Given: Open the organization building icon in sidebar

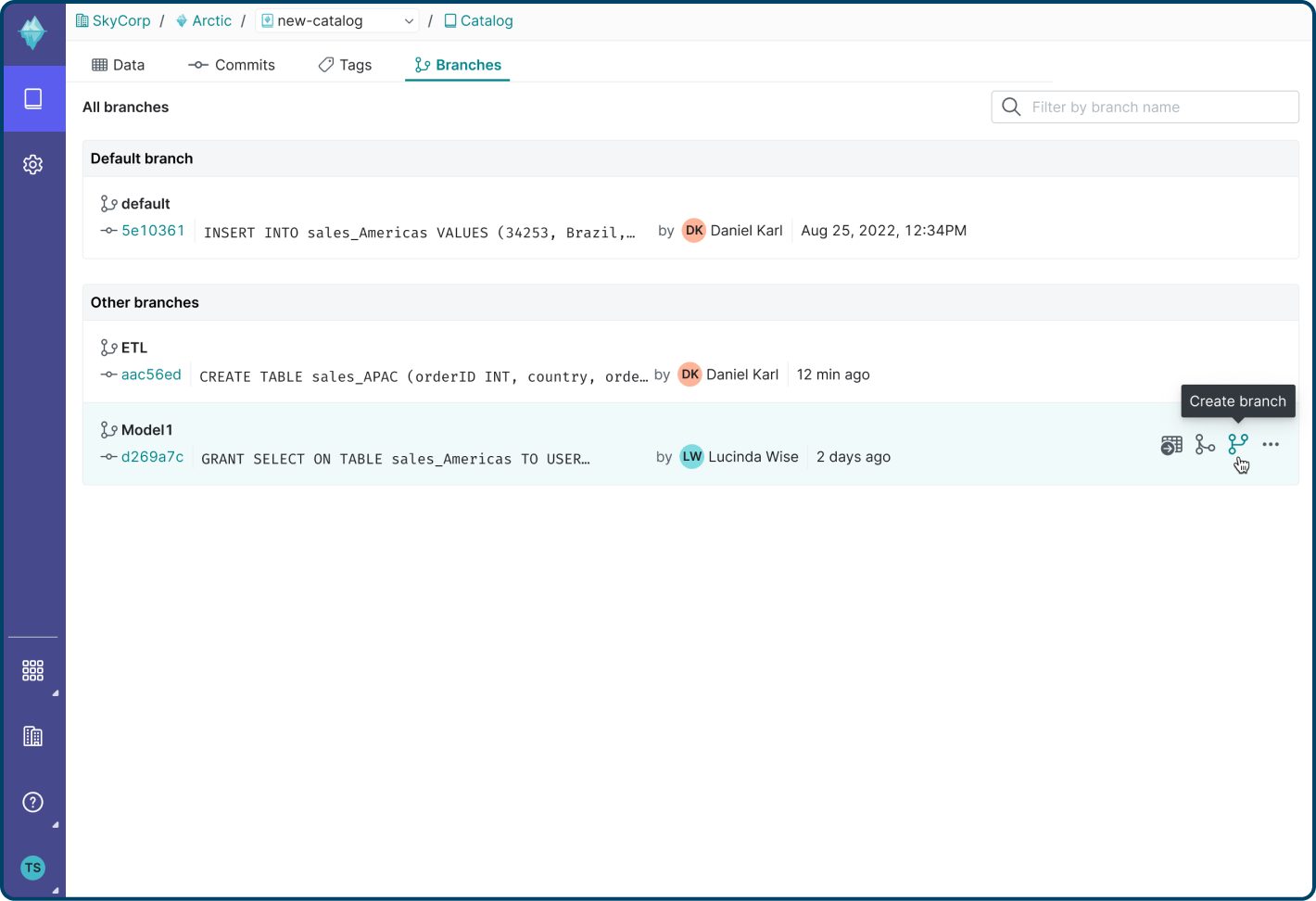Looking at the screenshot, I should coord(33,736).
